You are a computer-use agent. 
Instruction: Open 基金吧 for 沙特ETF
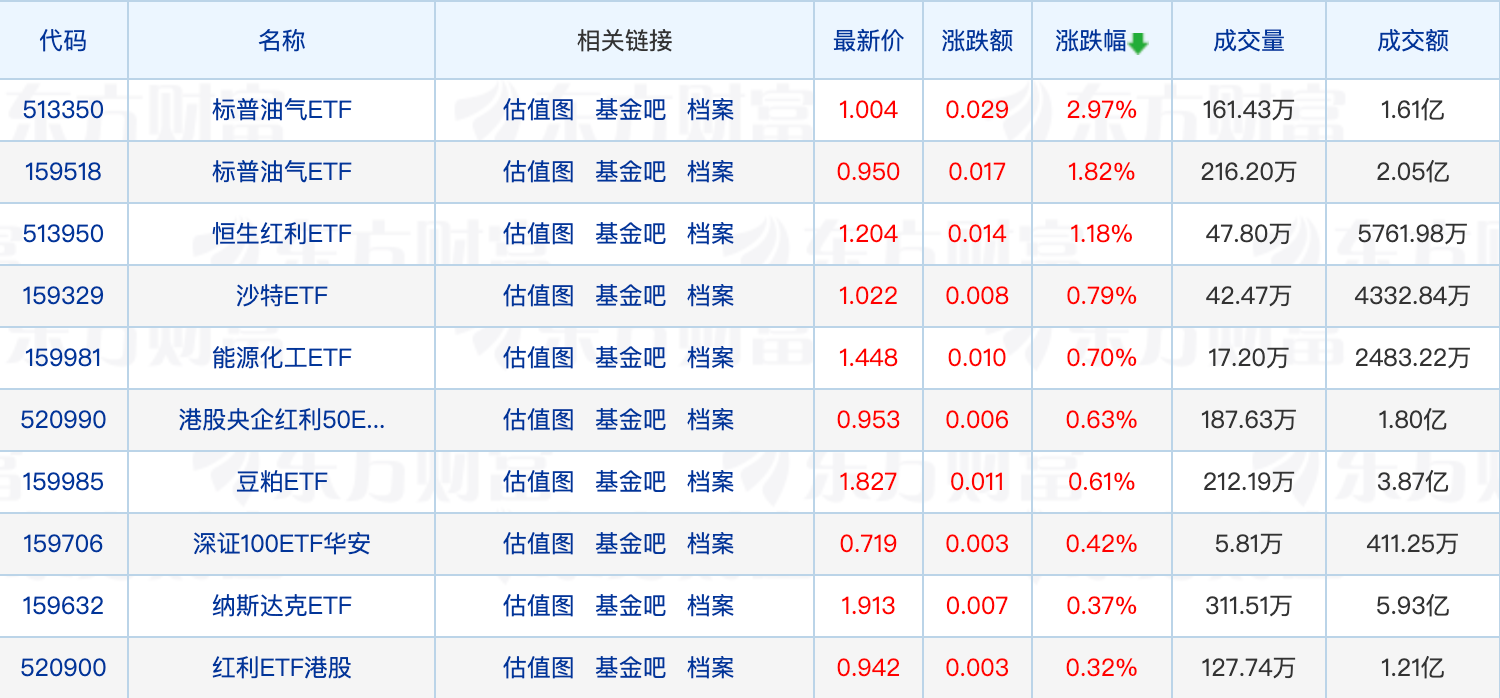630,296
